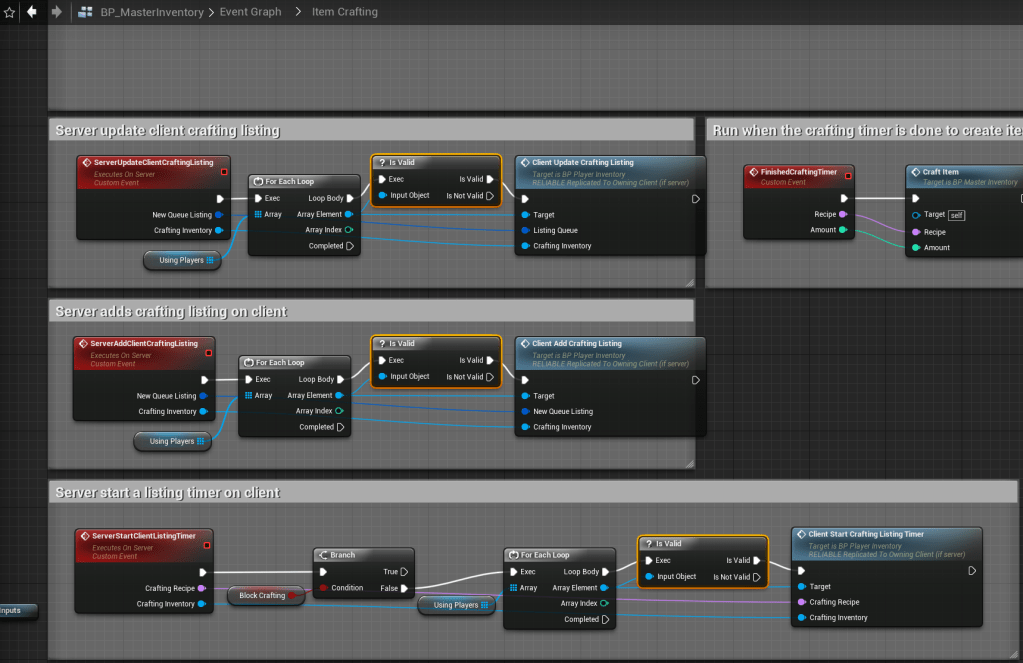
Task: Click the back navigation arrow
Action: 31,12
